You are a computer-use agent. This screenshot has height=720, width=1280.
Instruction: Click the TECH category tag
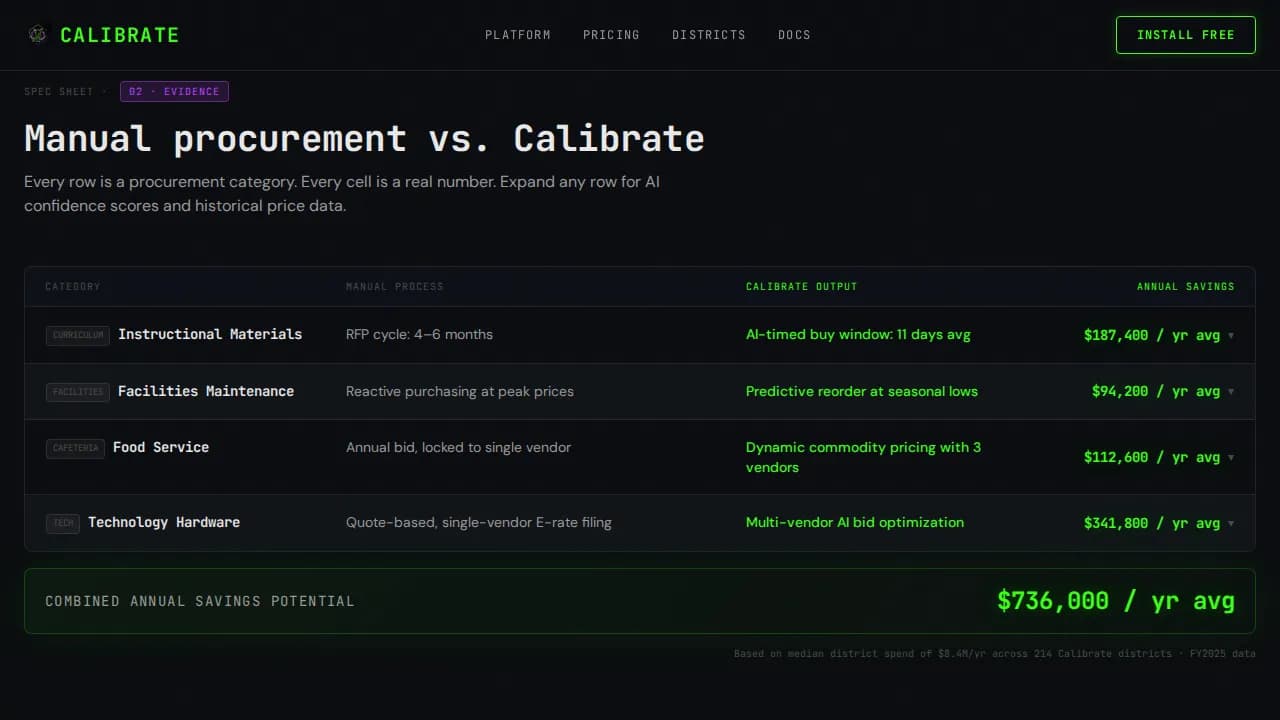tap(62, 523)
